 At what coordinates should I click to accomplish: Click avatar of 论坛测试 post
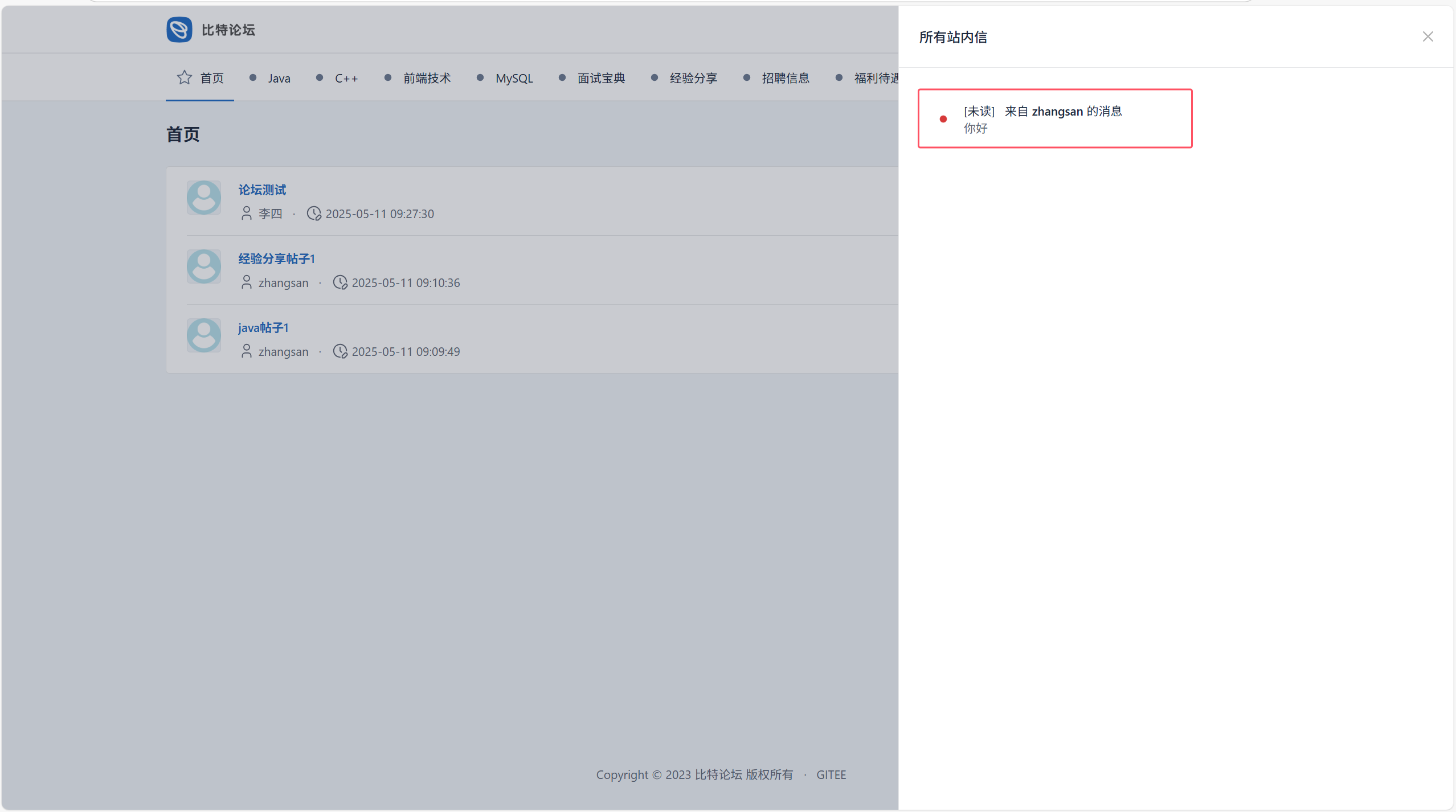point(204,198)
